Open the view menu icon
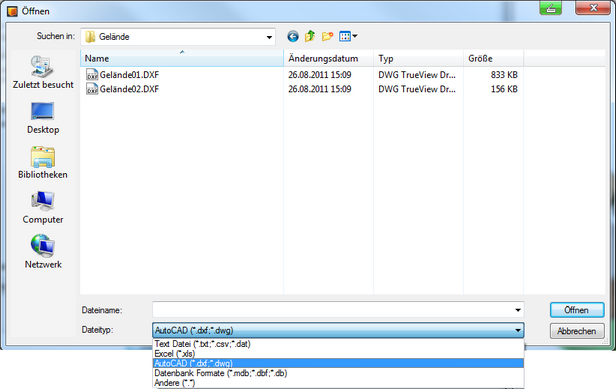The image size is (616, 389). (348, 37)
